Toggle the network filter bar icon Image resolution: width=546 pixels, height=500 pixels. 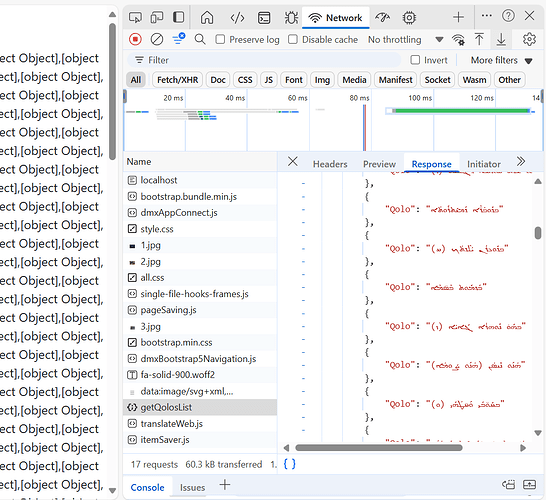179,39
